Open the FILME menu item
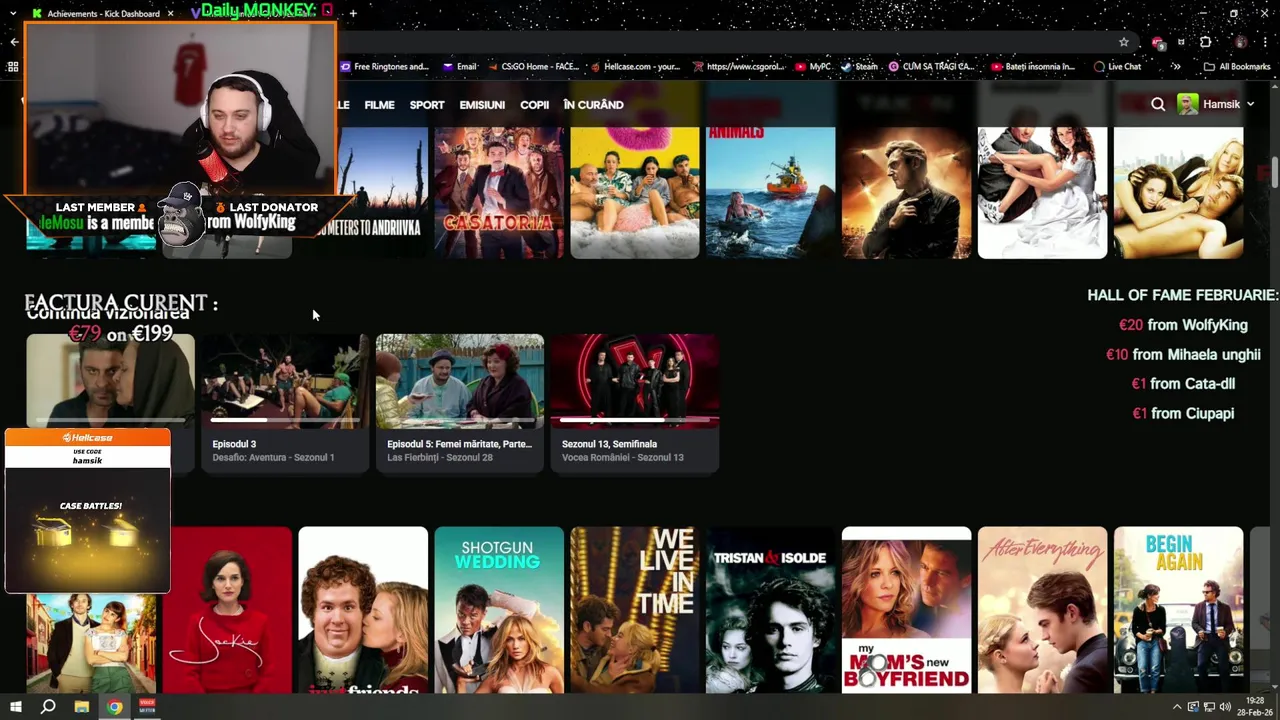Image resolution: width=1280 pixels, height=720 pixels. tap(379, 105)
